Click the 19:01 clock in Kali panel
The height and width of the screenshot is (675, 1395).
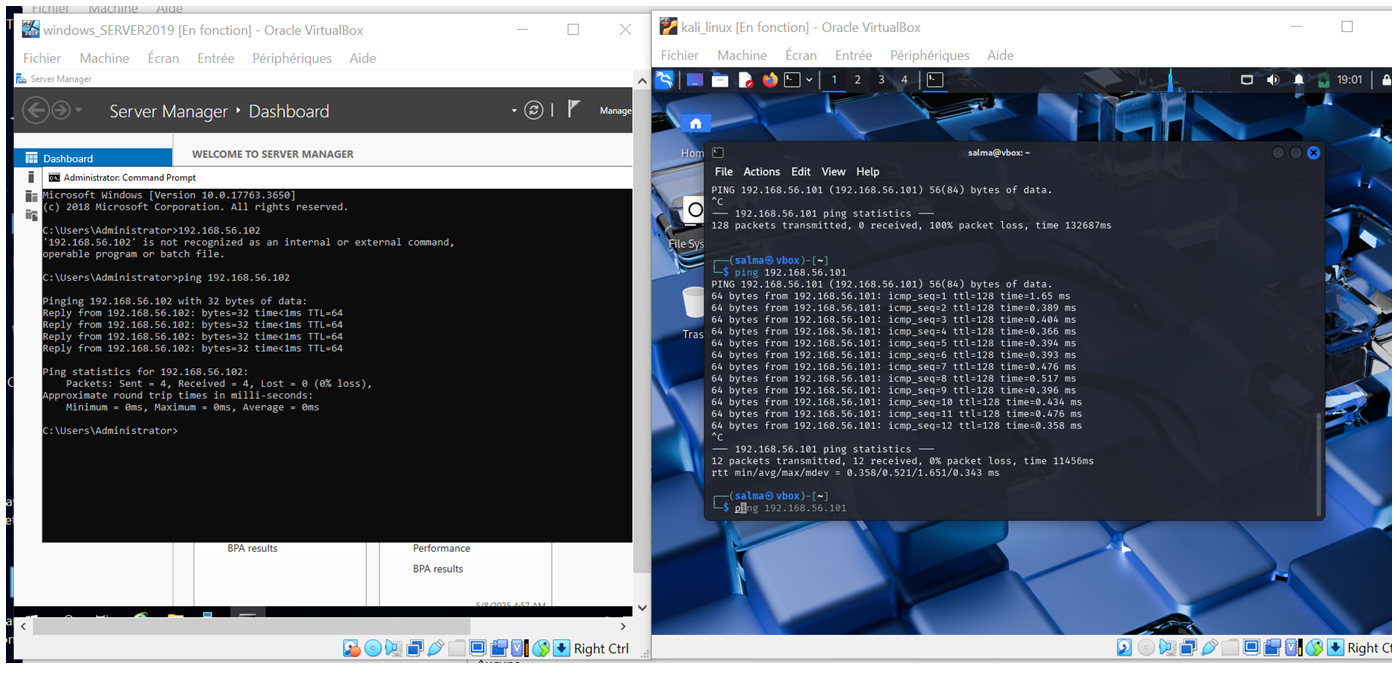[1350, 80]
